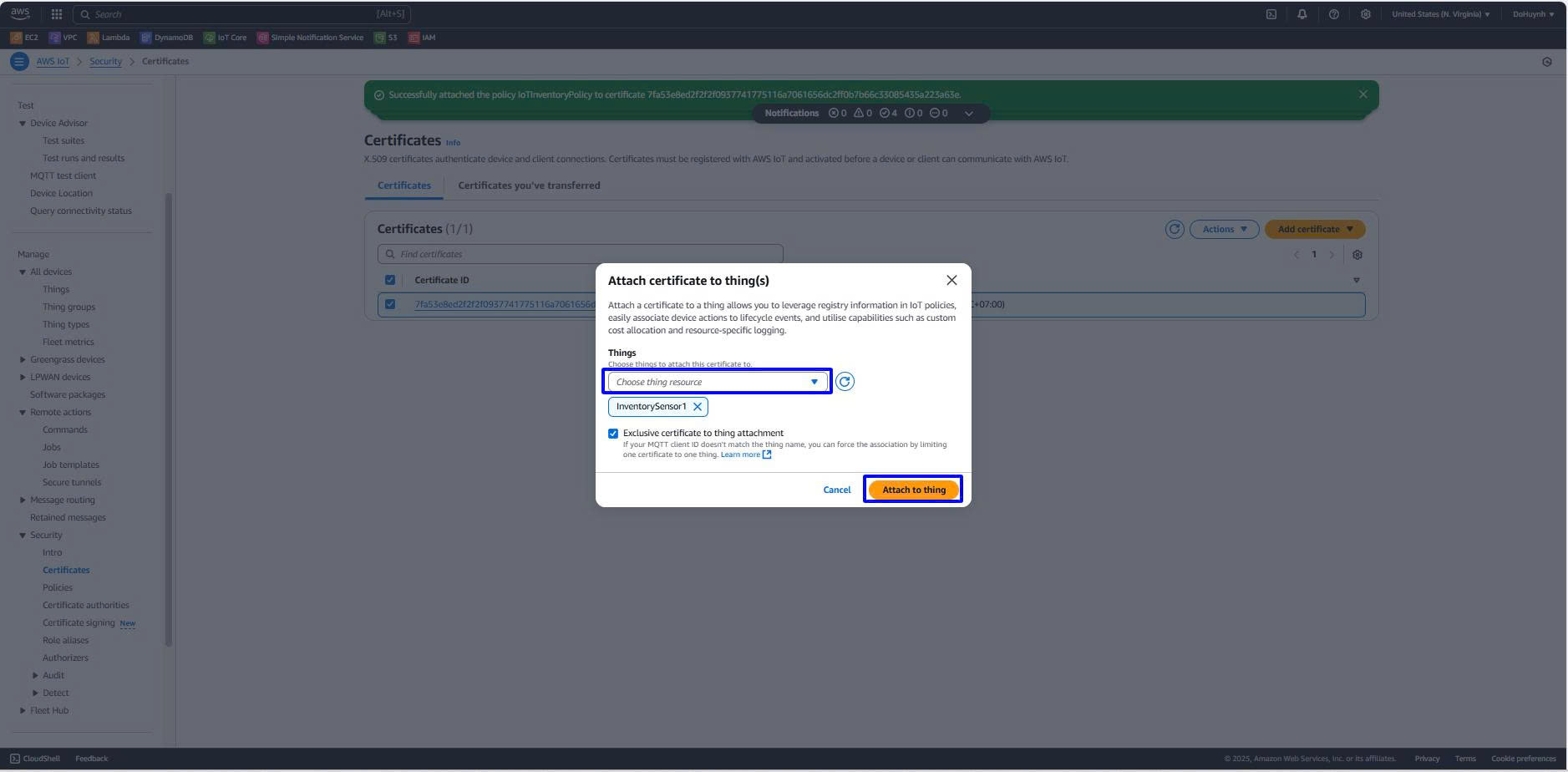Open the AWS services grid menu
The image size is (1568, 772).
coord(57,14)
